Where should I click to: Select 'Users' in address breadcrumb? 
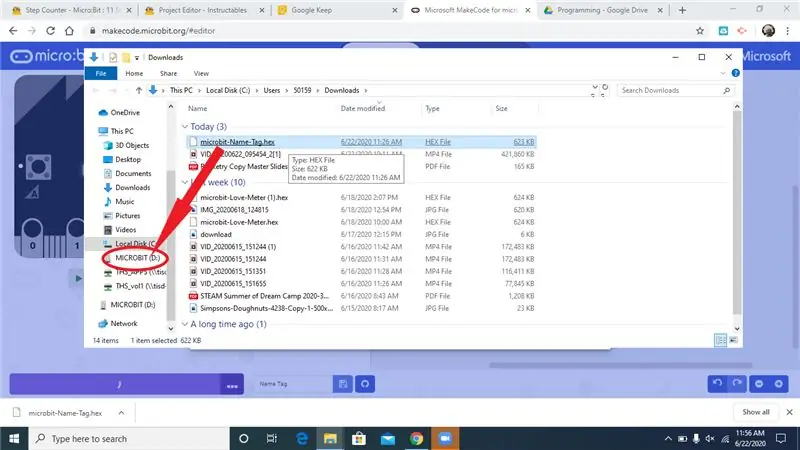click(271, 90)
